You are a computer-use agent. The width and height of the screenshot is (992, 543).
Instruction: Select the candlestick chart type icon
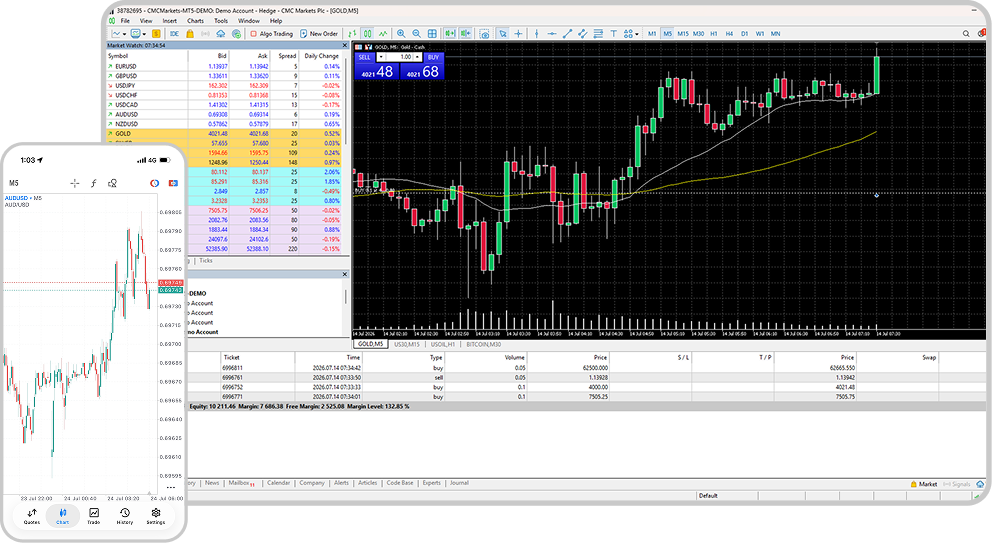(368, 34)
